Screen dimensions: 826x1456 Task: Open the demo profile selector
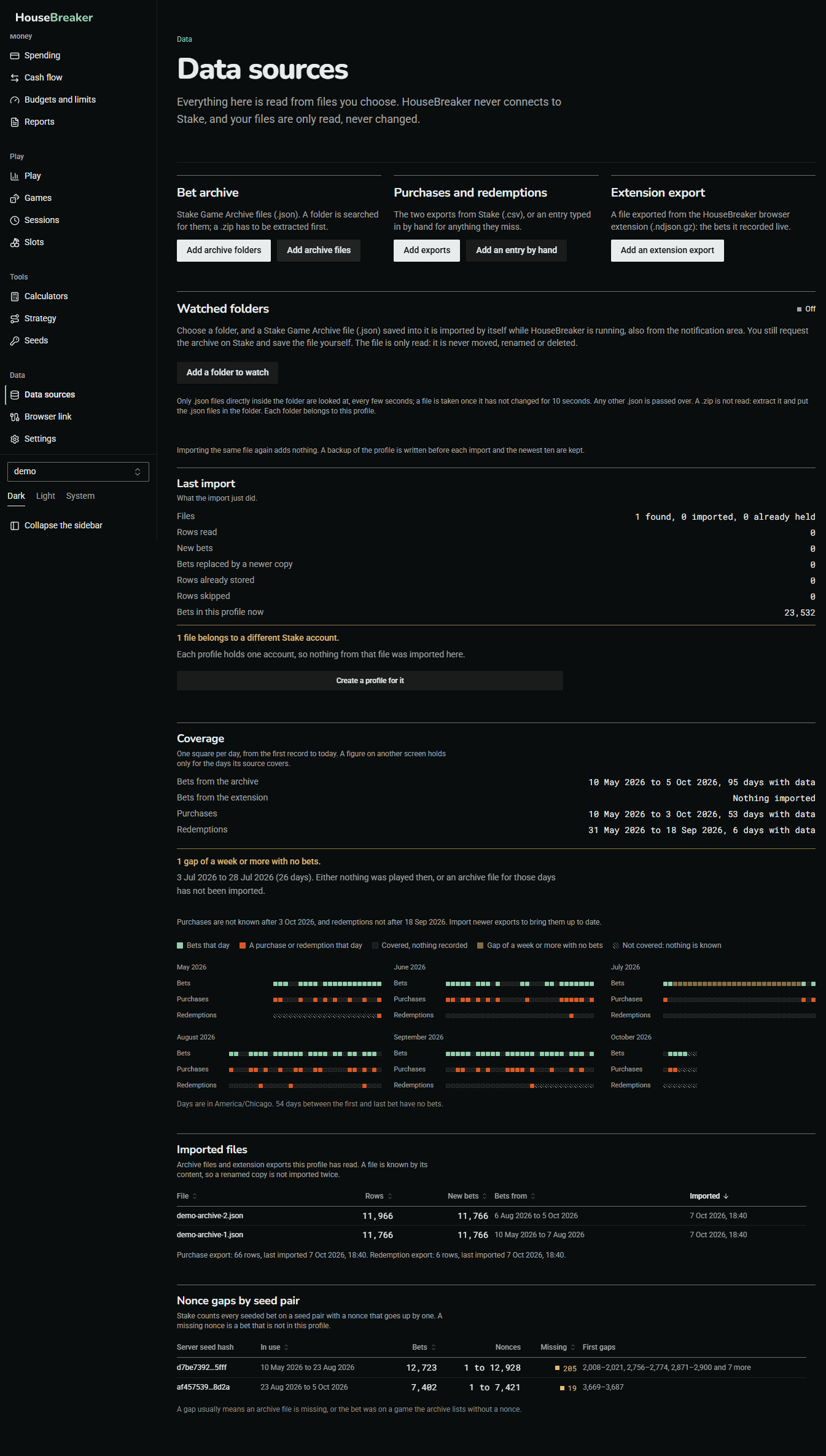[x=78, y=472]
